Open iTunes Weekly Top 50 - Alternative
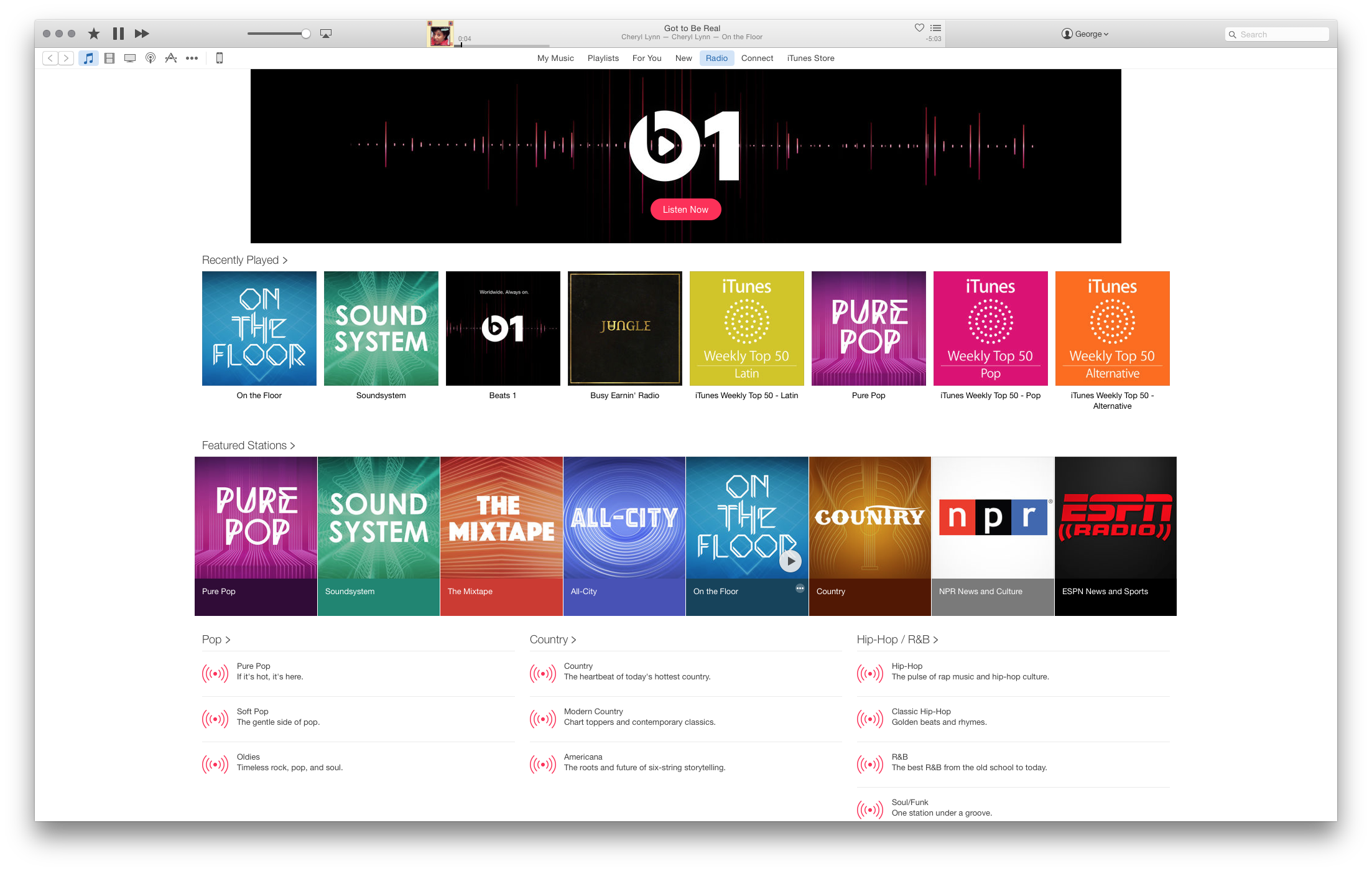The image size is (1372, 871). [x=1112, y=328]
